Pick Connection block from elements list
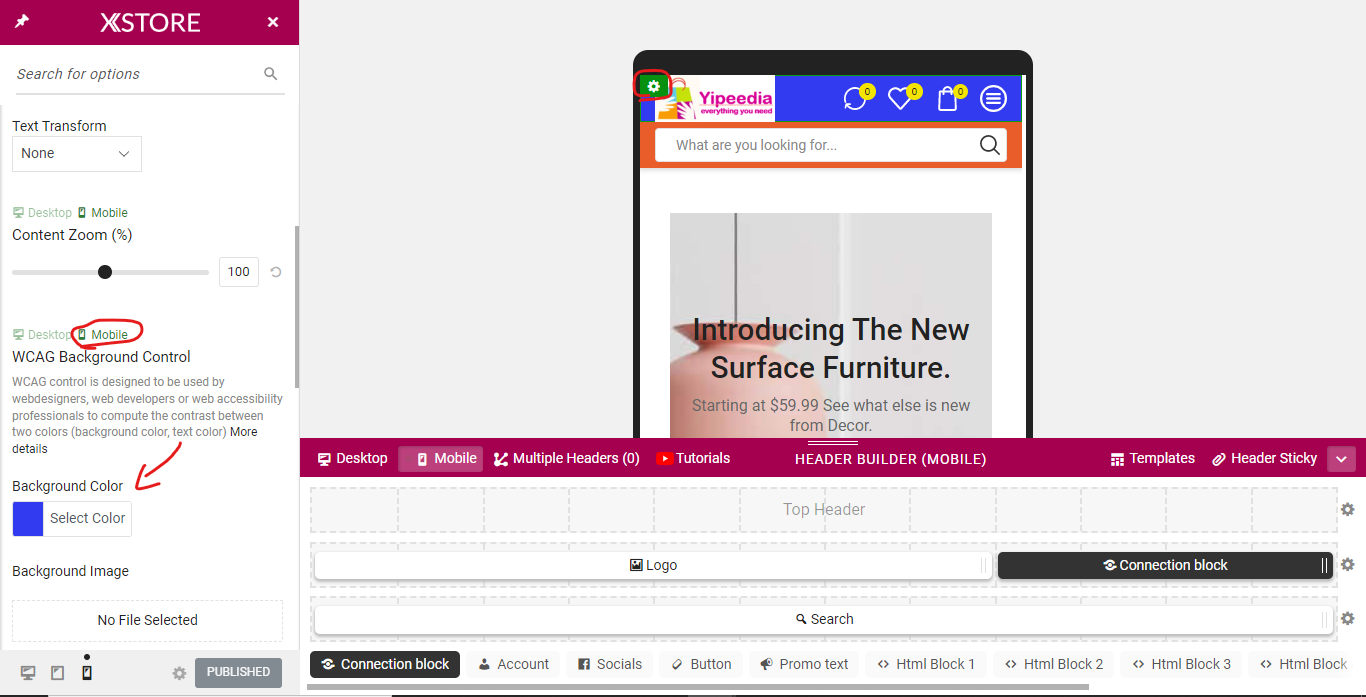Viewport: 1366px width, 697px height. tap(385, 664)
